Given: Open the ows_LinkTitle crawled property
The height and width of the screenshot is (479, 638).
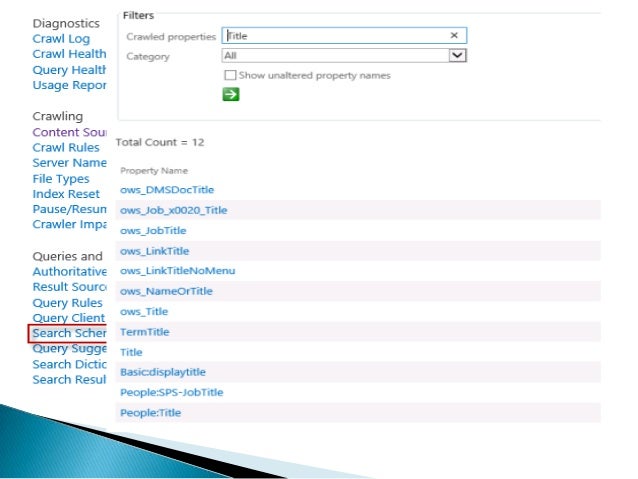Looking at the screenshot, I should (x=155, y=251).
